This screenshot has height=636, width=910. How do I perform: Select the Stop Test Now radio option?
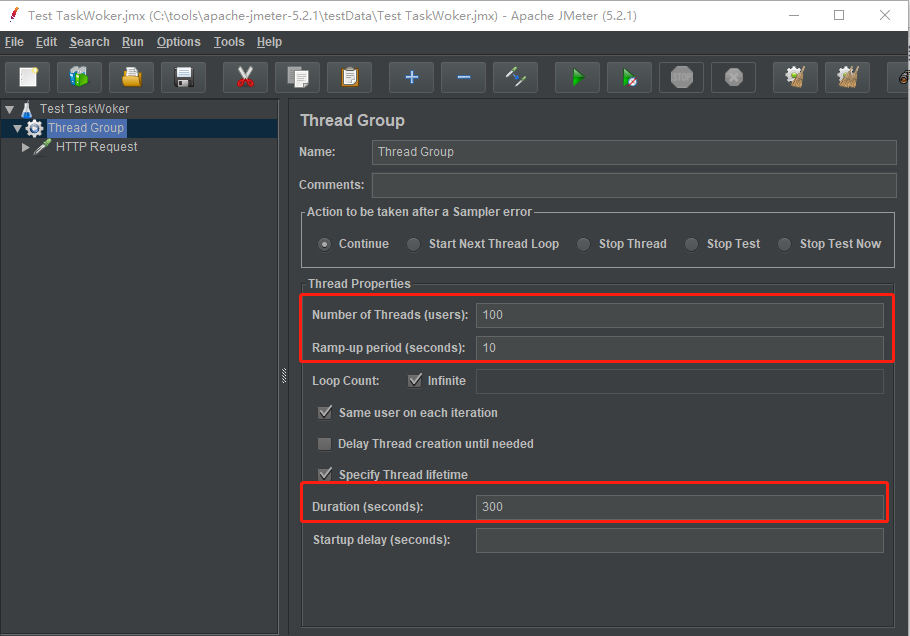tap(784, 244)
